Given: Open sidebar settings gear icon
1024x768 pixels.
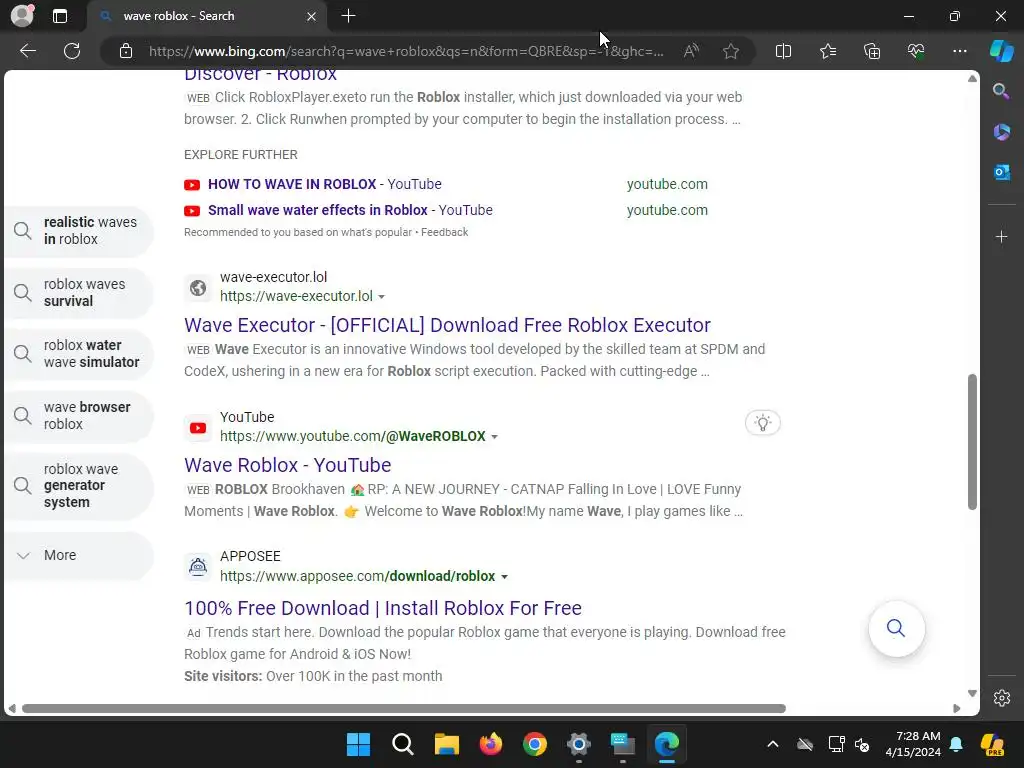Looking at the screenshot, I should [x=1002, y=698].
